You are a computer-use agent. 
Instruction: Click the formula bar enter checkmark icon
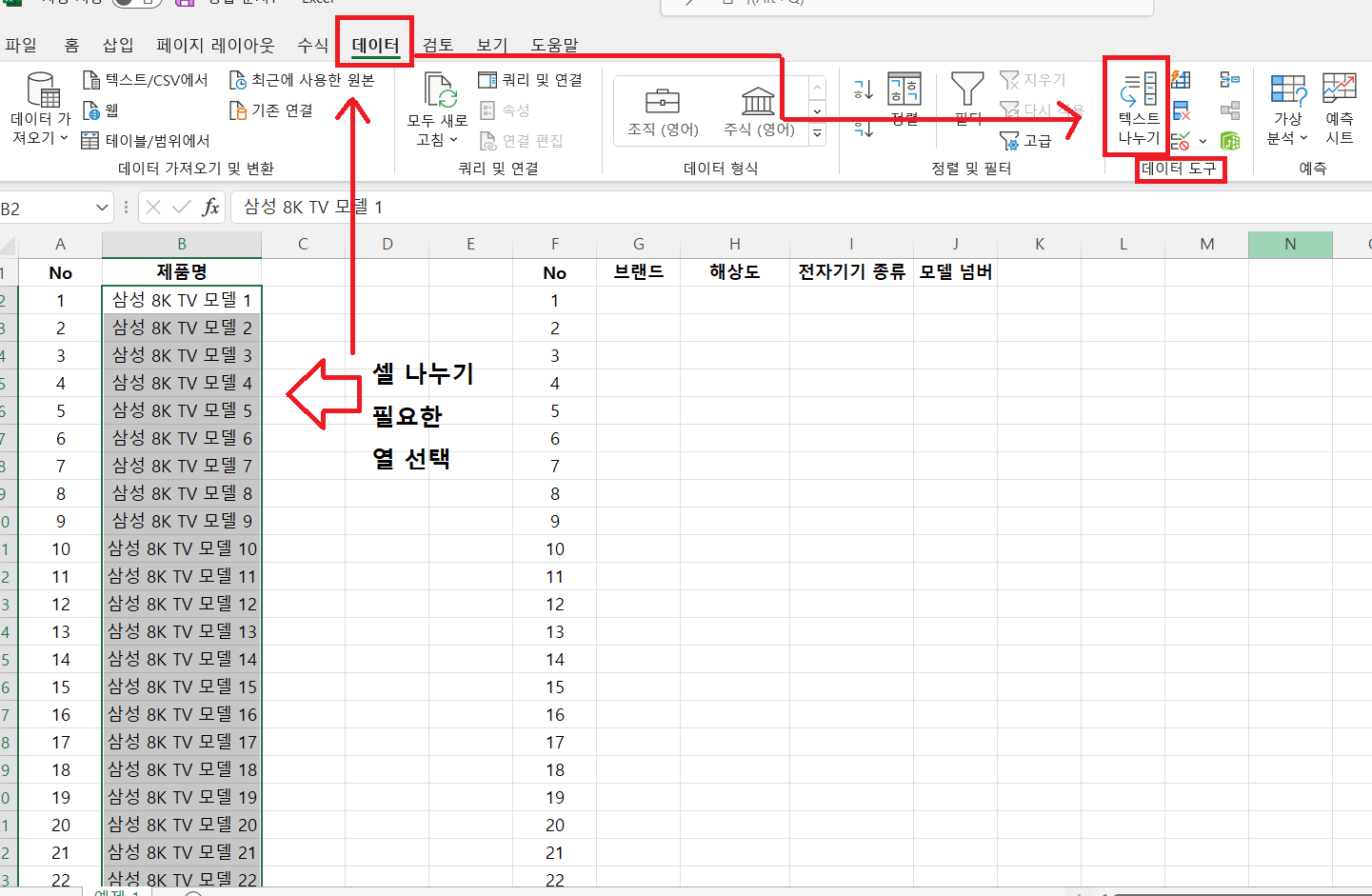click(182, 208)
